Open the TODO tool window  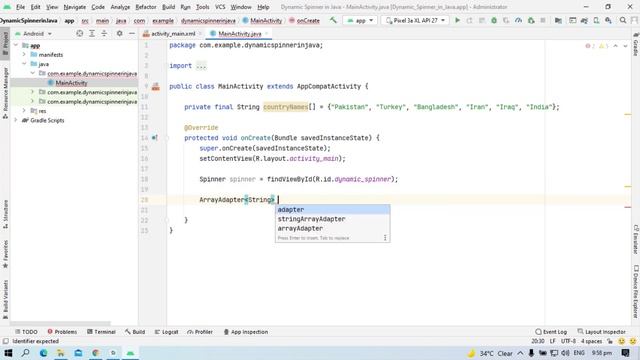pyautogui.click(x=26, y=332)
